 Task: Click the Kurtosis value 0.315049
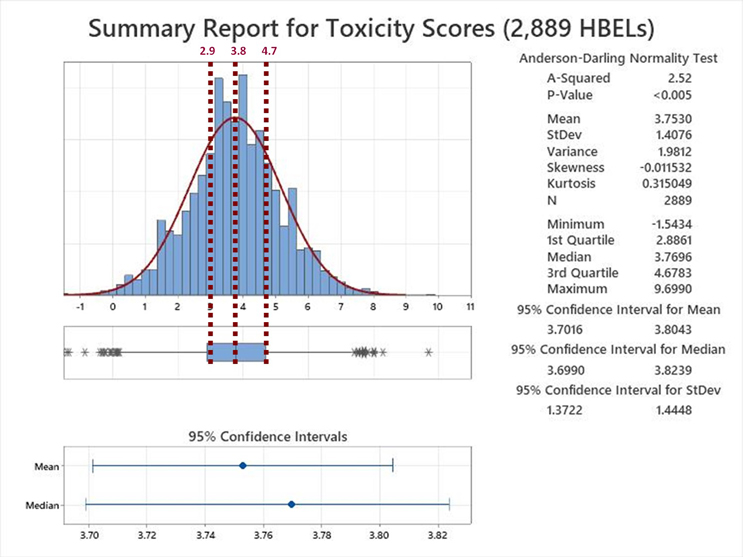(x=667, y=183)
